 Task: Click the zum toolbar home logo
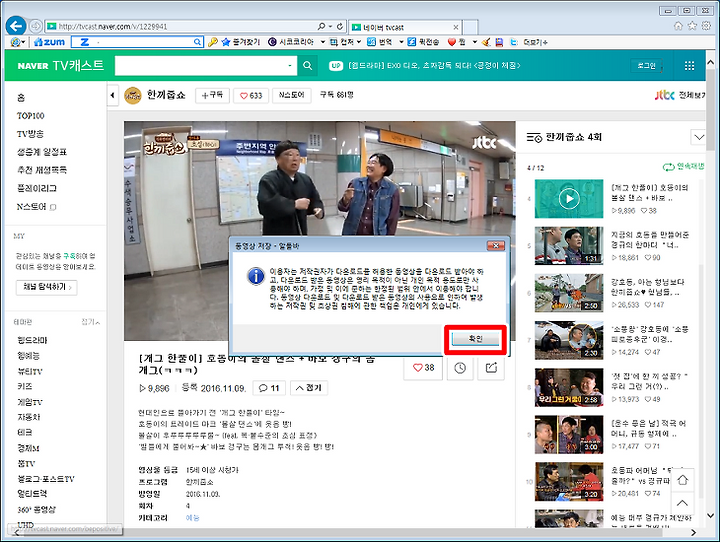click(50, 42)
